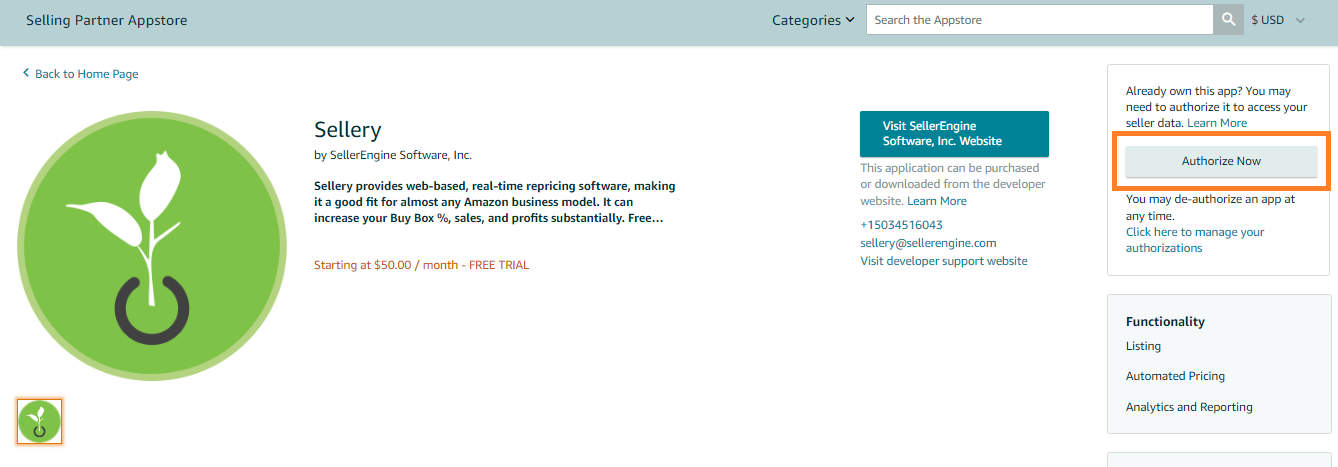Click sellery@sellerengine.com email link
The height and width of the screenshot is (467, 1338).
[928, 243]
